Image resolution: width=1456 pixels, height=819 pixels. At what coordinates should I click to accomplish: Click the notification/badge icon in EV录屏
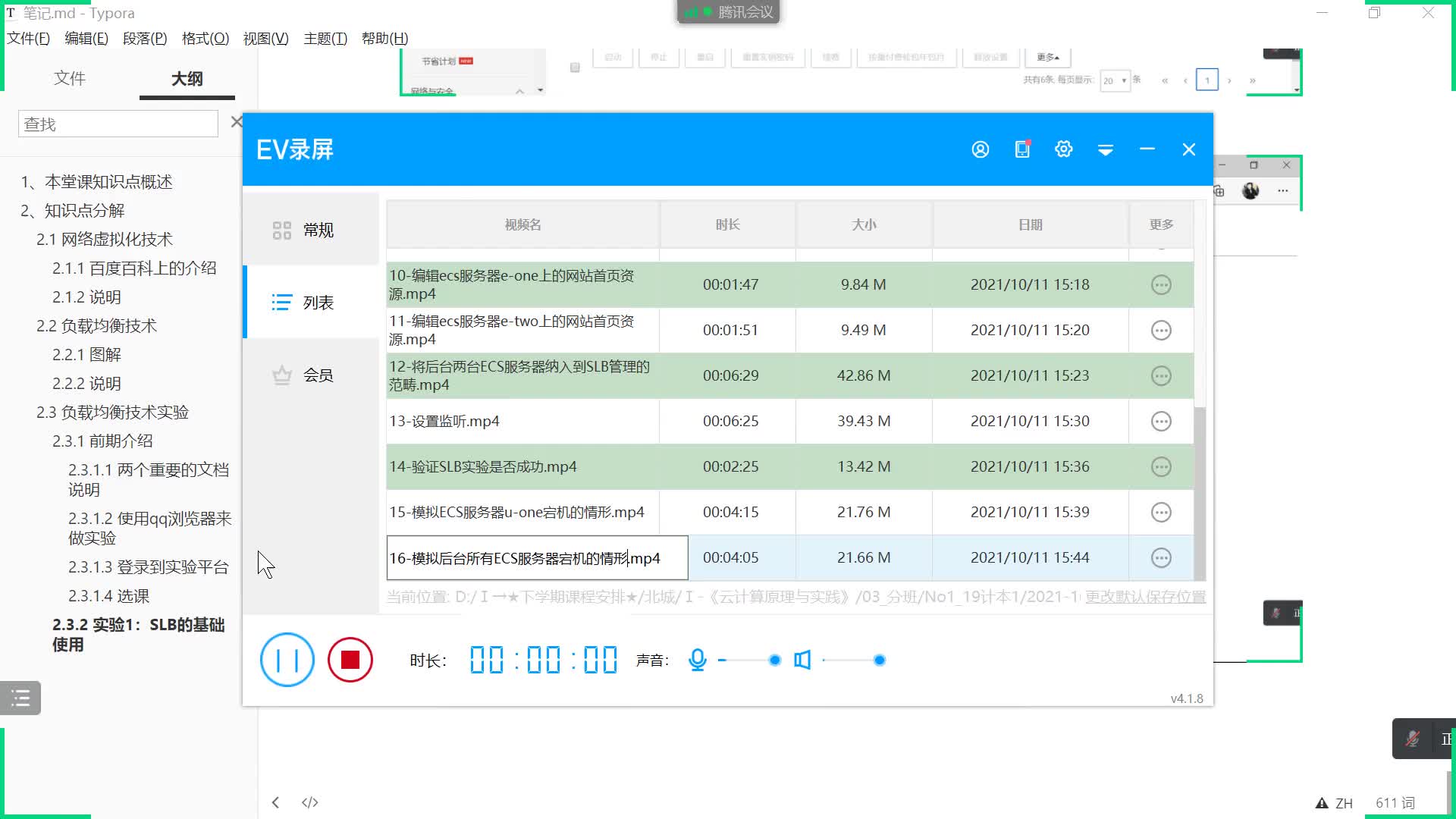[1022, 149]
